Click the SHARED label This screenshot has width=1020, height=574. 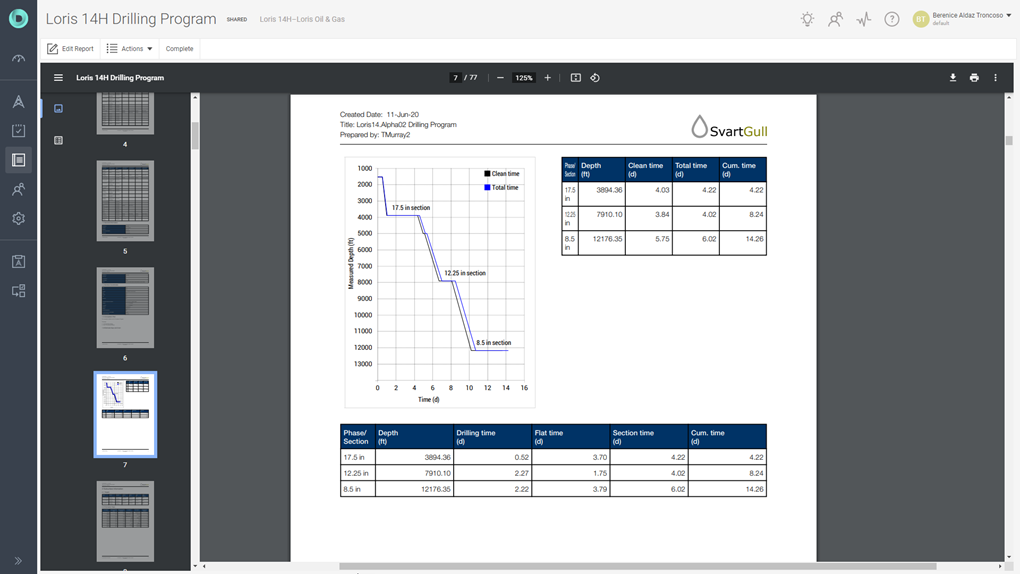[237, 20]
